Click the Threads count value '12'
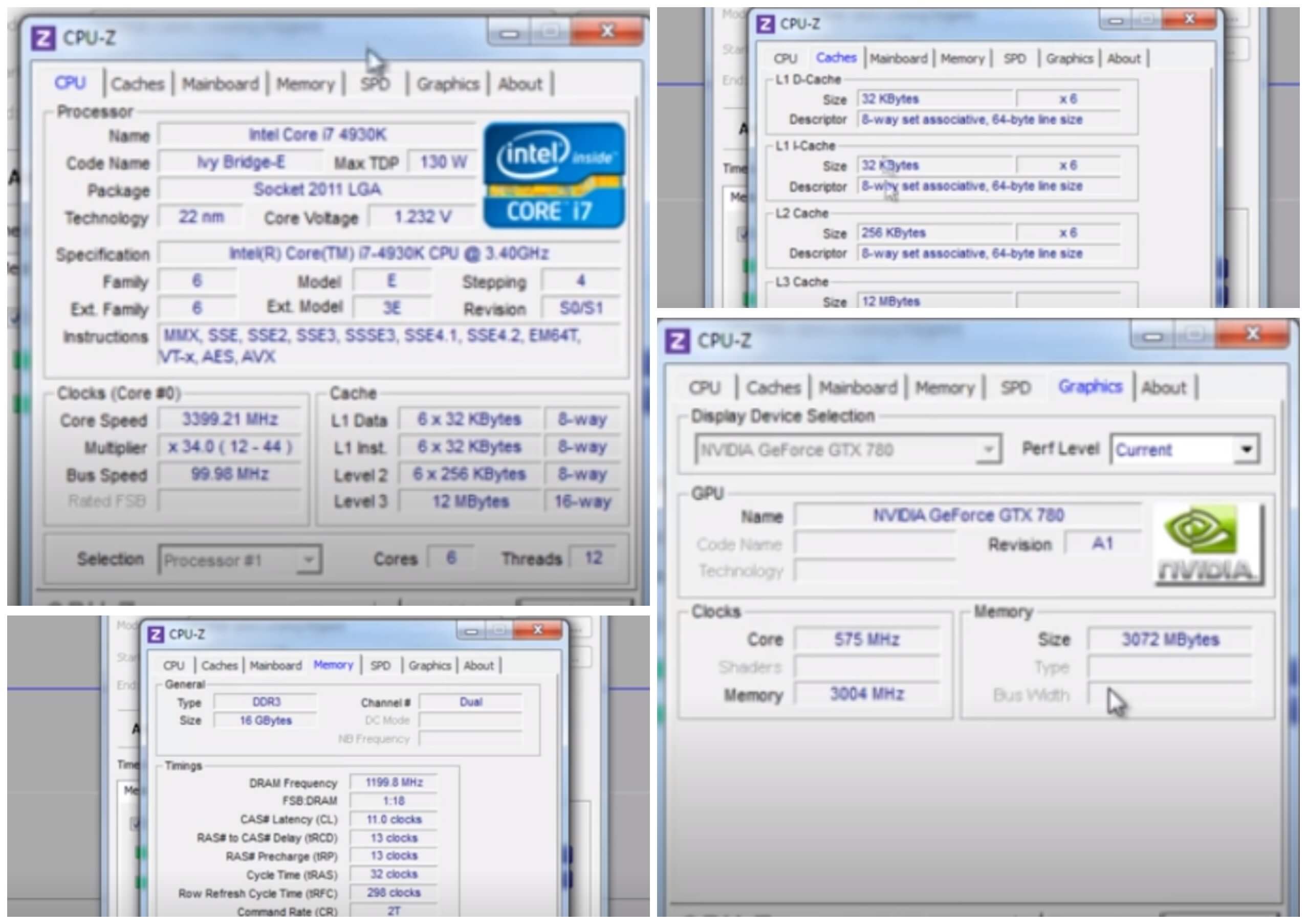Image resolution: width=1307 pixels, height=924 pixels. (594, 558)
